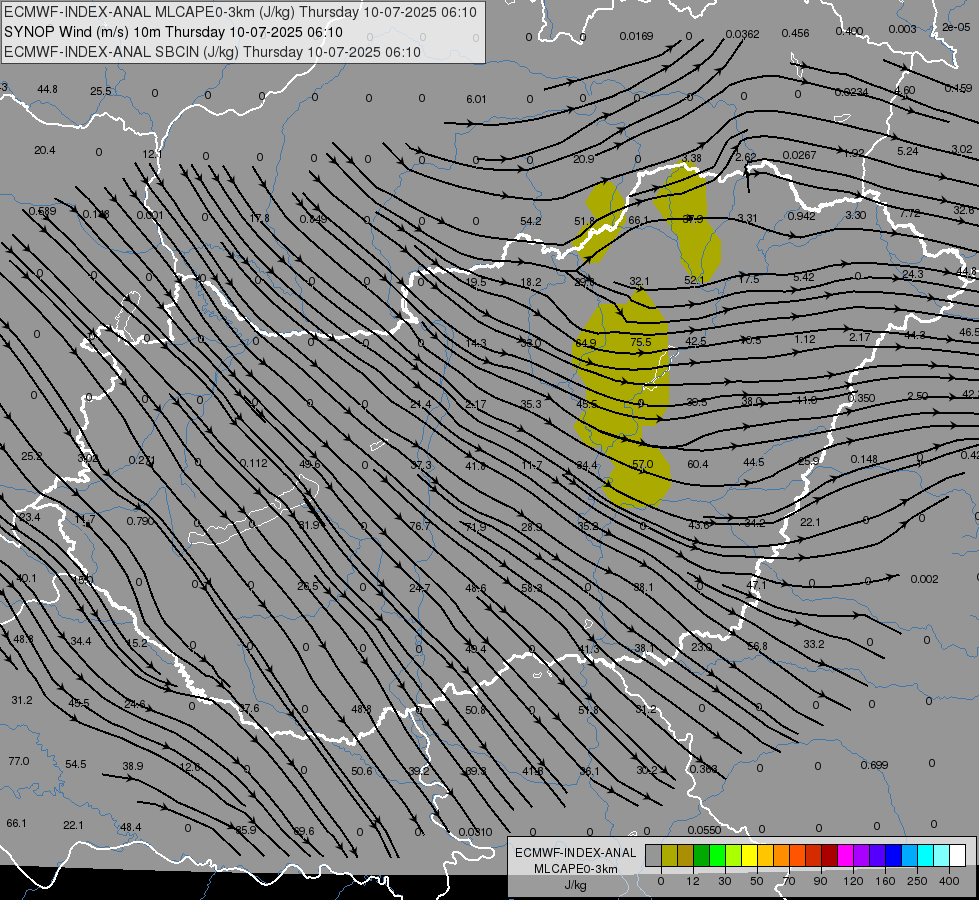Click the 0.456 value at top

(x=795, y=32)
